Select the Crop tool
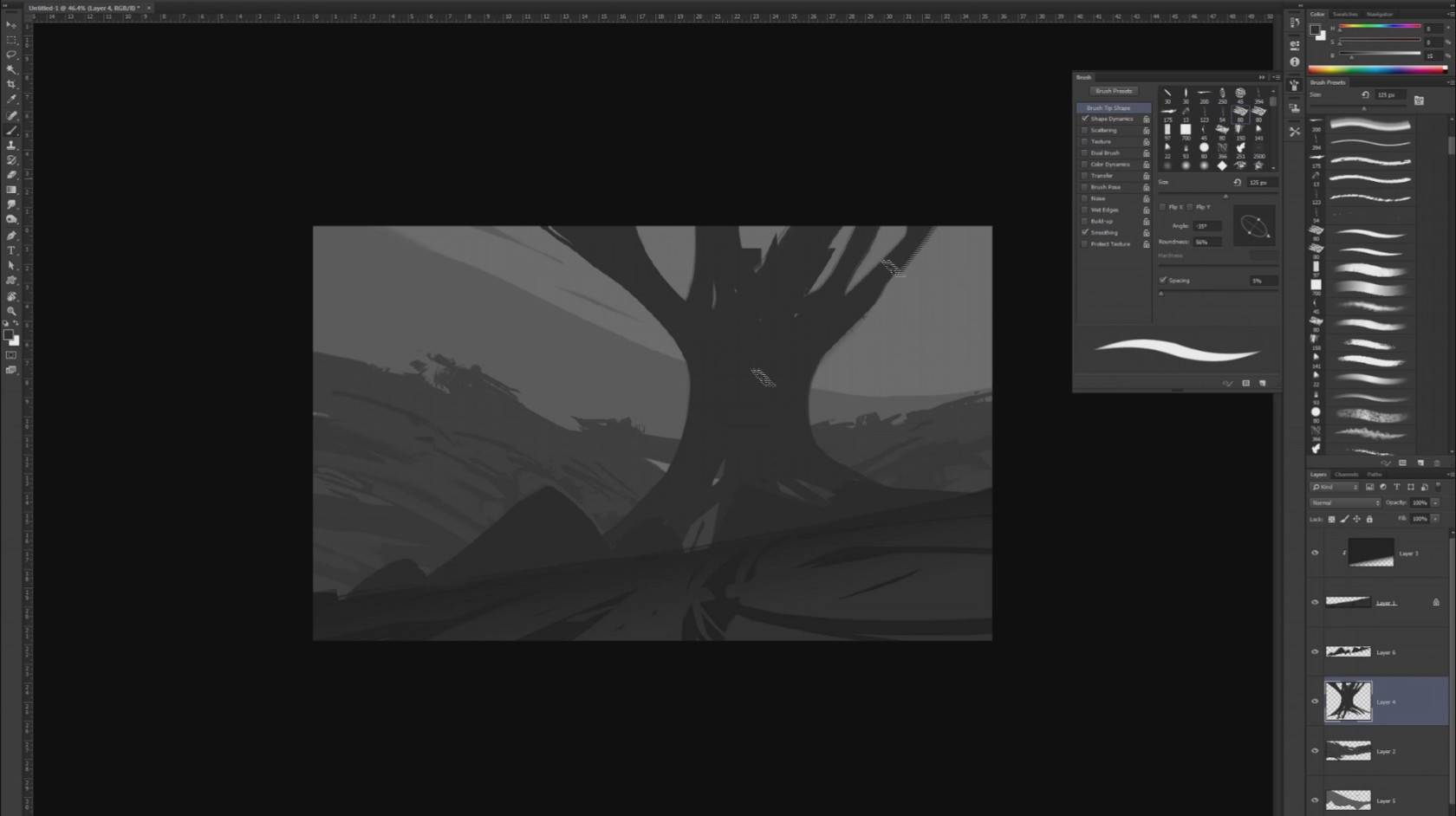The width and height of the screenshot is (1456, 816). pos(11,84)
